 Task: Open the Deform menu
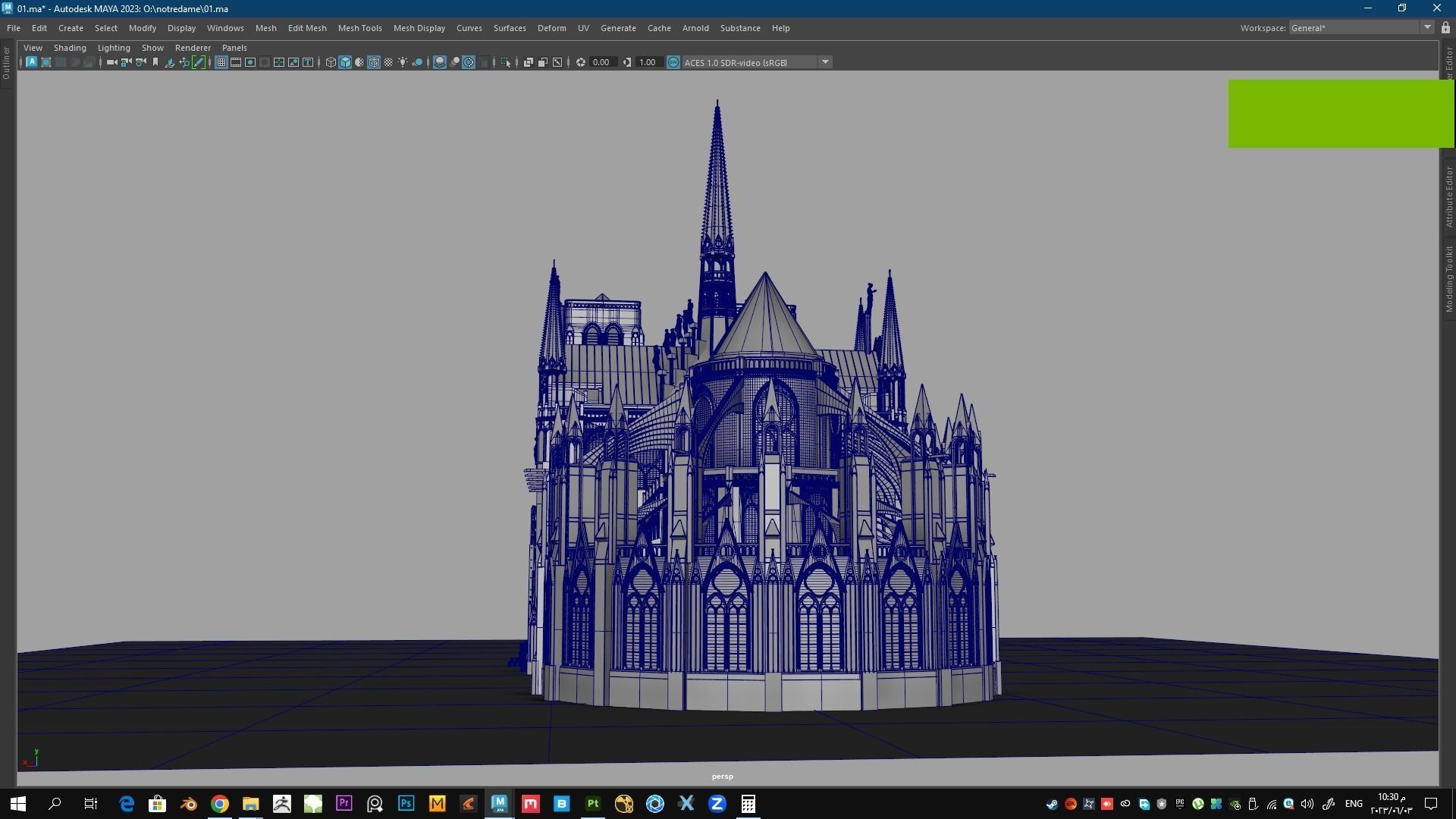pyautogui.click(x=552, y=28)
